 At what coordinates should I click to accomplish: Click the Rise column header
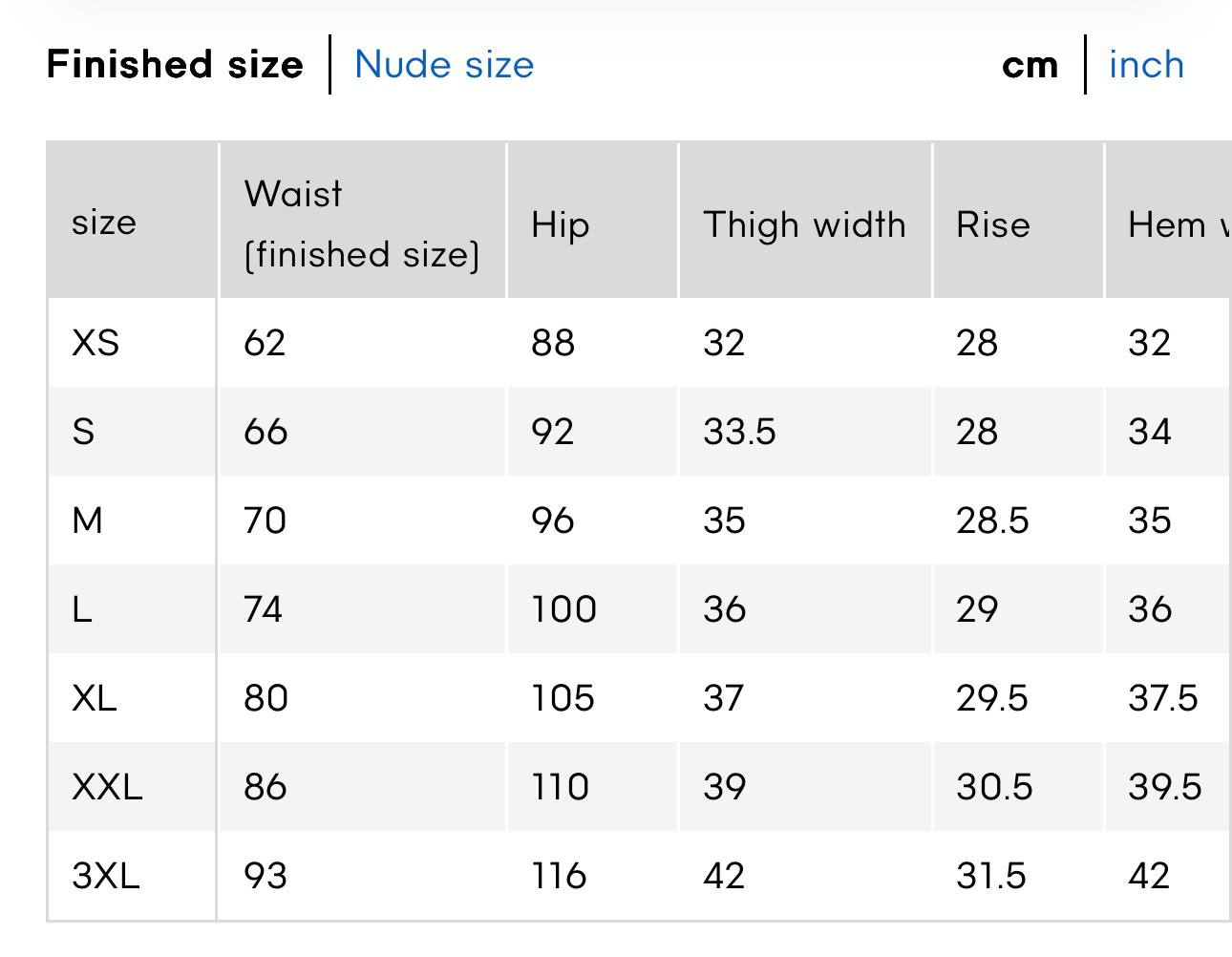(993, 224)
